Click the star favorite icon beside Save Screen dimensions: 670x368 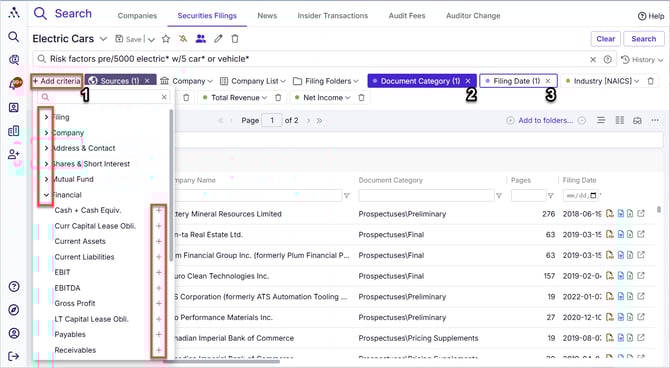(x=166, y=39)
